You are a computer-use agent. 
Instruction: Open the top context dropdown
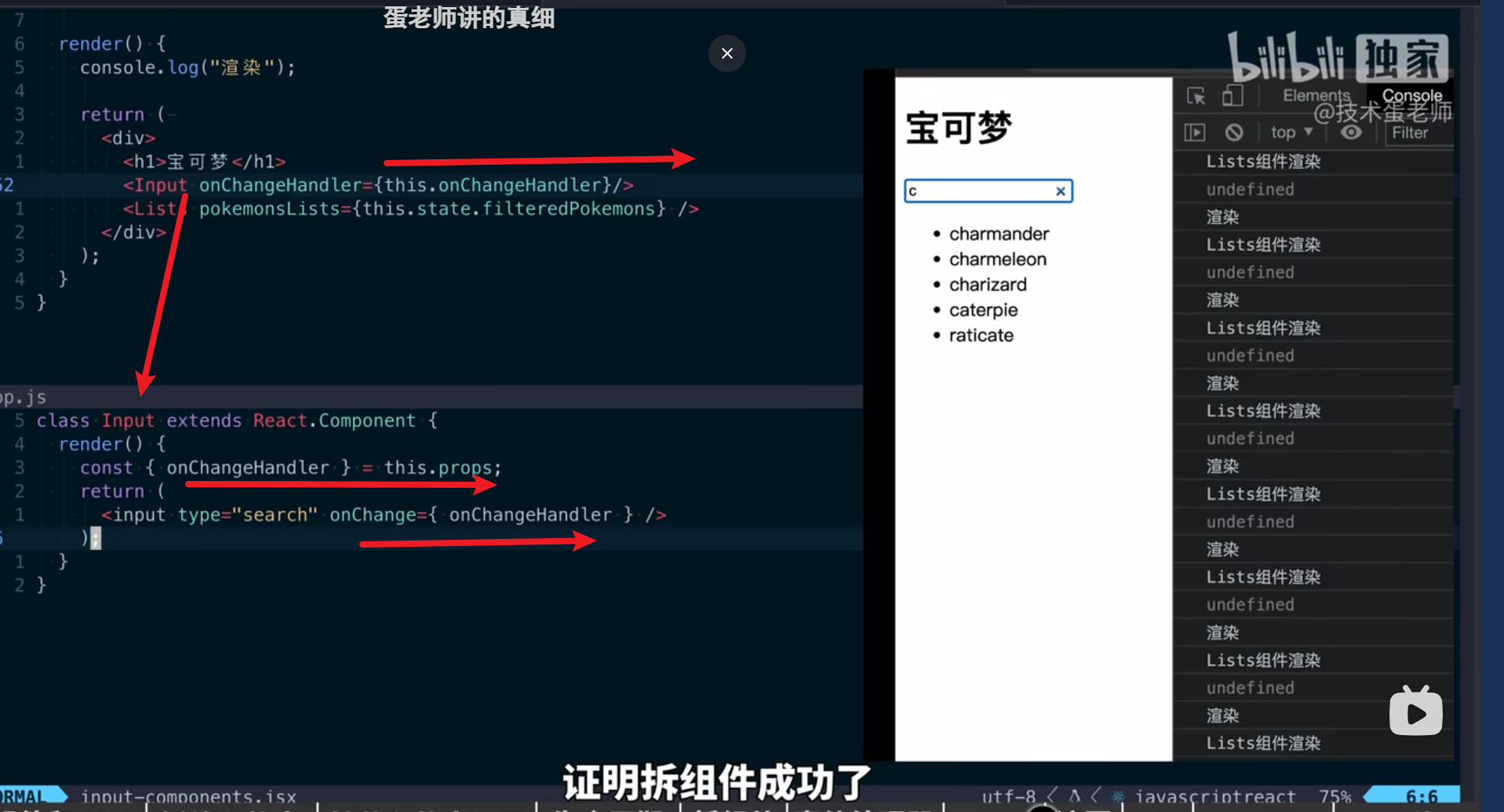[x=1291, y=133]
